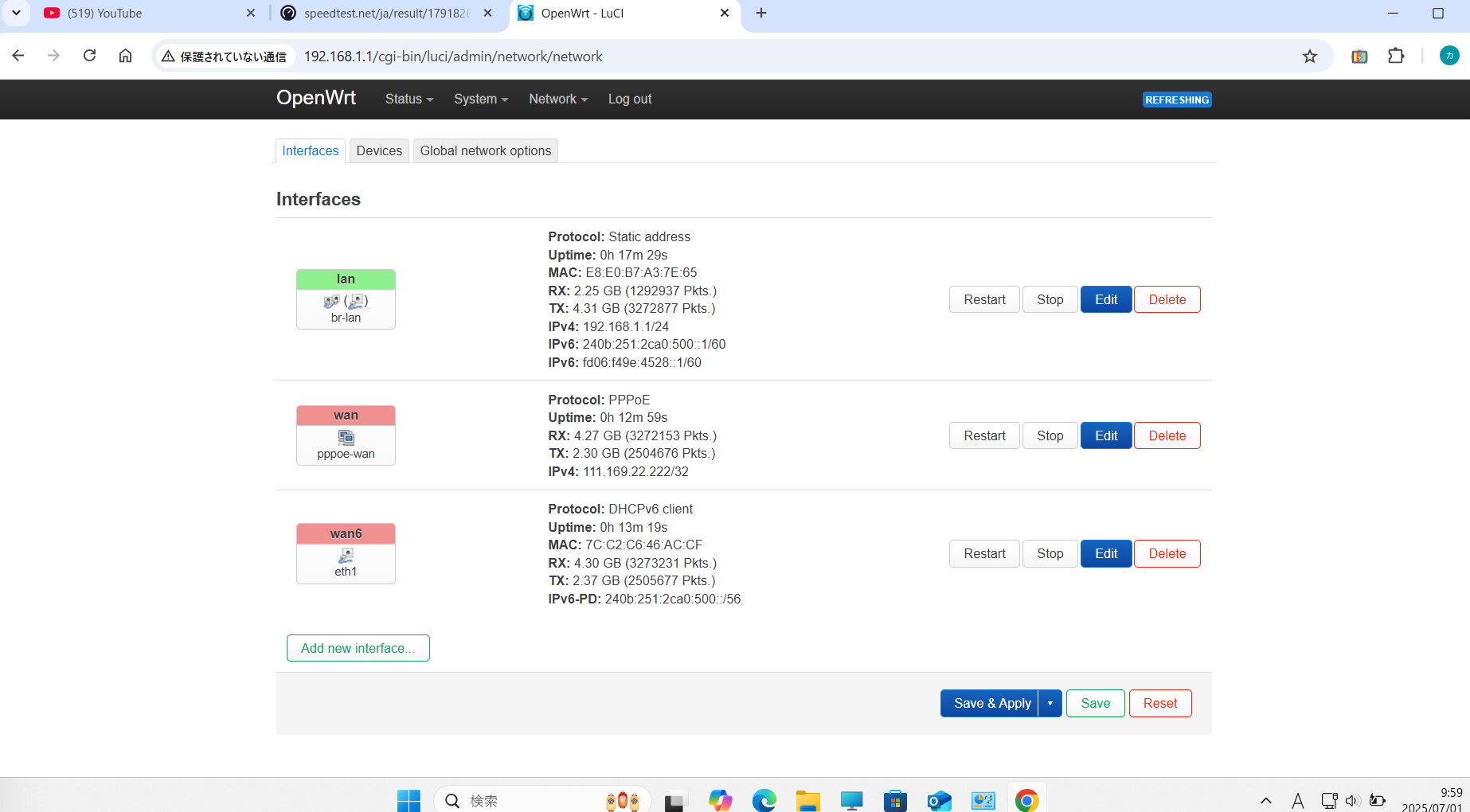Viewport: 1470px width, 812px height.
Task: Switch to the Devices tab
Action: coord(379,150)
